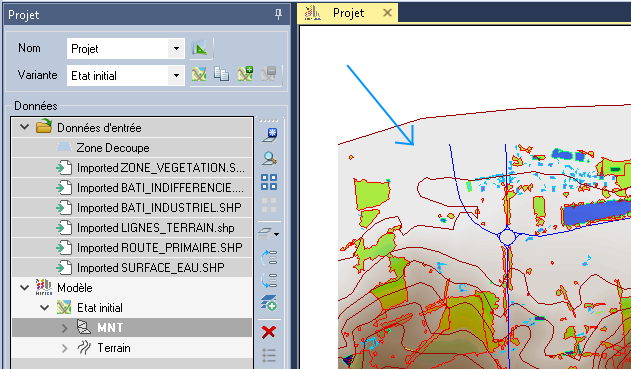Close the Projet document tab
The height and width of the screenshot is (369, 631).
click(x=387, y=13)
